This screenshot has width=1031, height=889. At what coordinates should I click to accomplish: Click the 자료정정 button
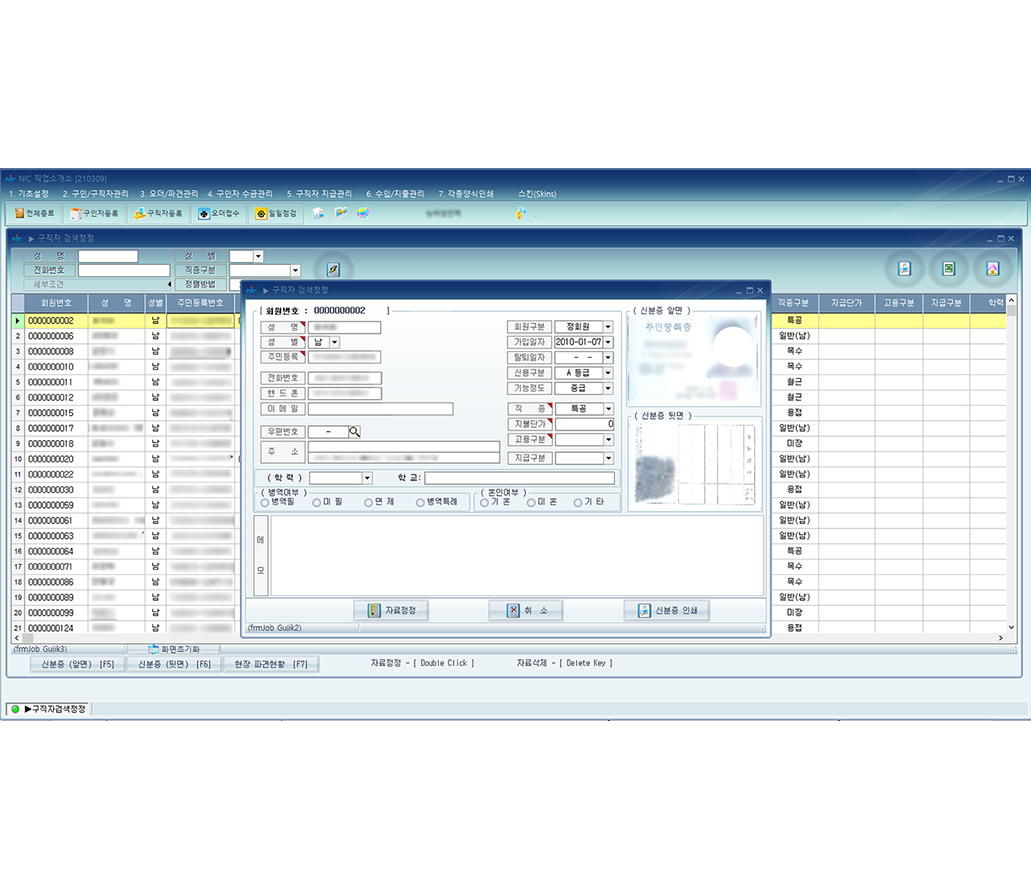(x=391, y=611)
